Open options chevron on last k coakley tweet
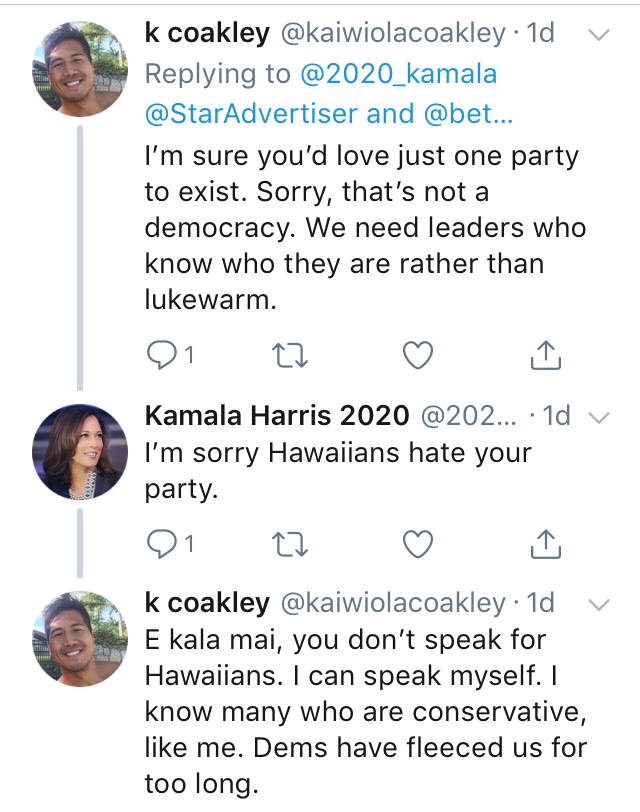This screenshot has width=640, height=812. tap(598, 605)
